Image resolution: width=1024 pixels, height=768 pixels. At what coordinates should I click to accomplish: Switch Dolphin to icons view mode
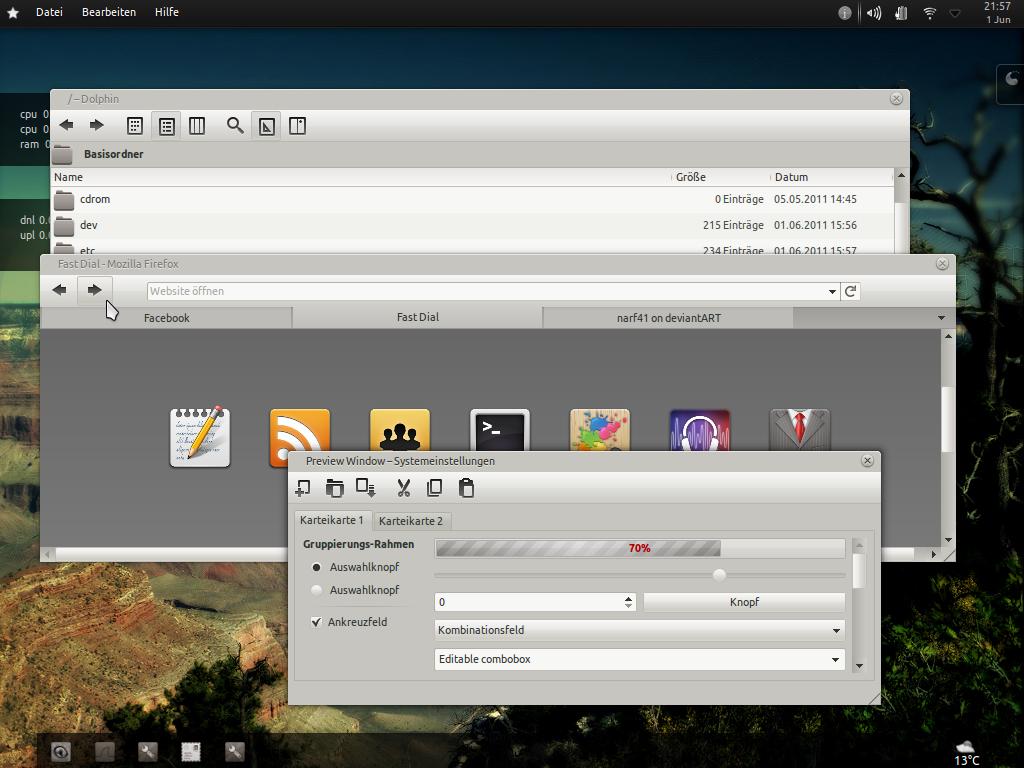(135, 125)
